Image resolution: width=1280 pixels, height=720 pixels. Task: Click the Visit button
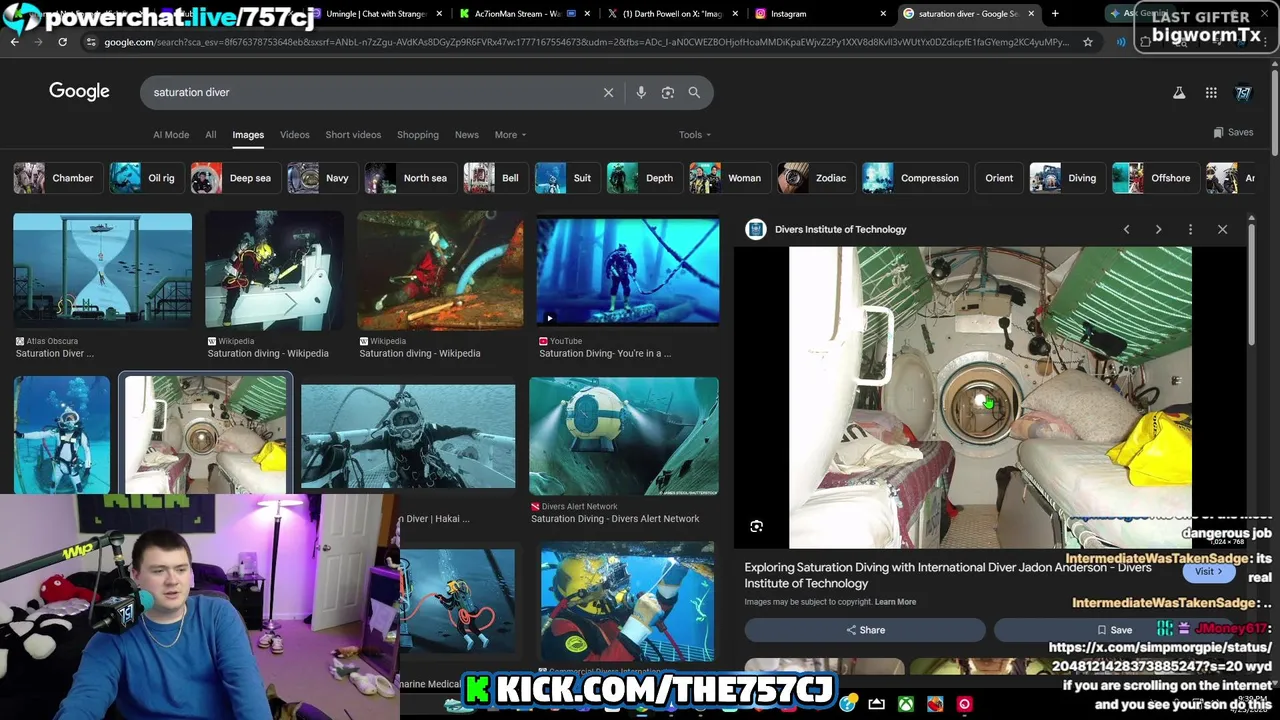1208,571
